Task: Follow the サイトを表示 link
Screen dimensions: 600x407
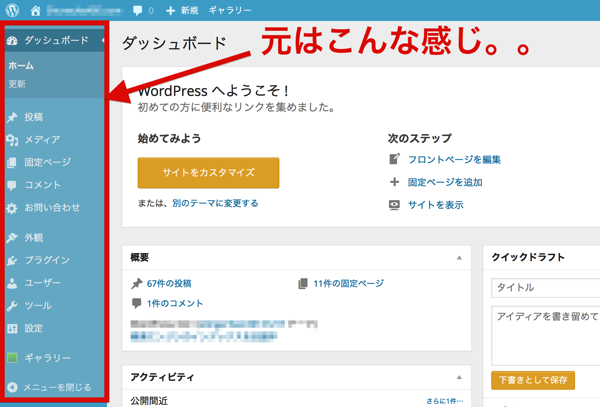Action: (x=435, y=205)
